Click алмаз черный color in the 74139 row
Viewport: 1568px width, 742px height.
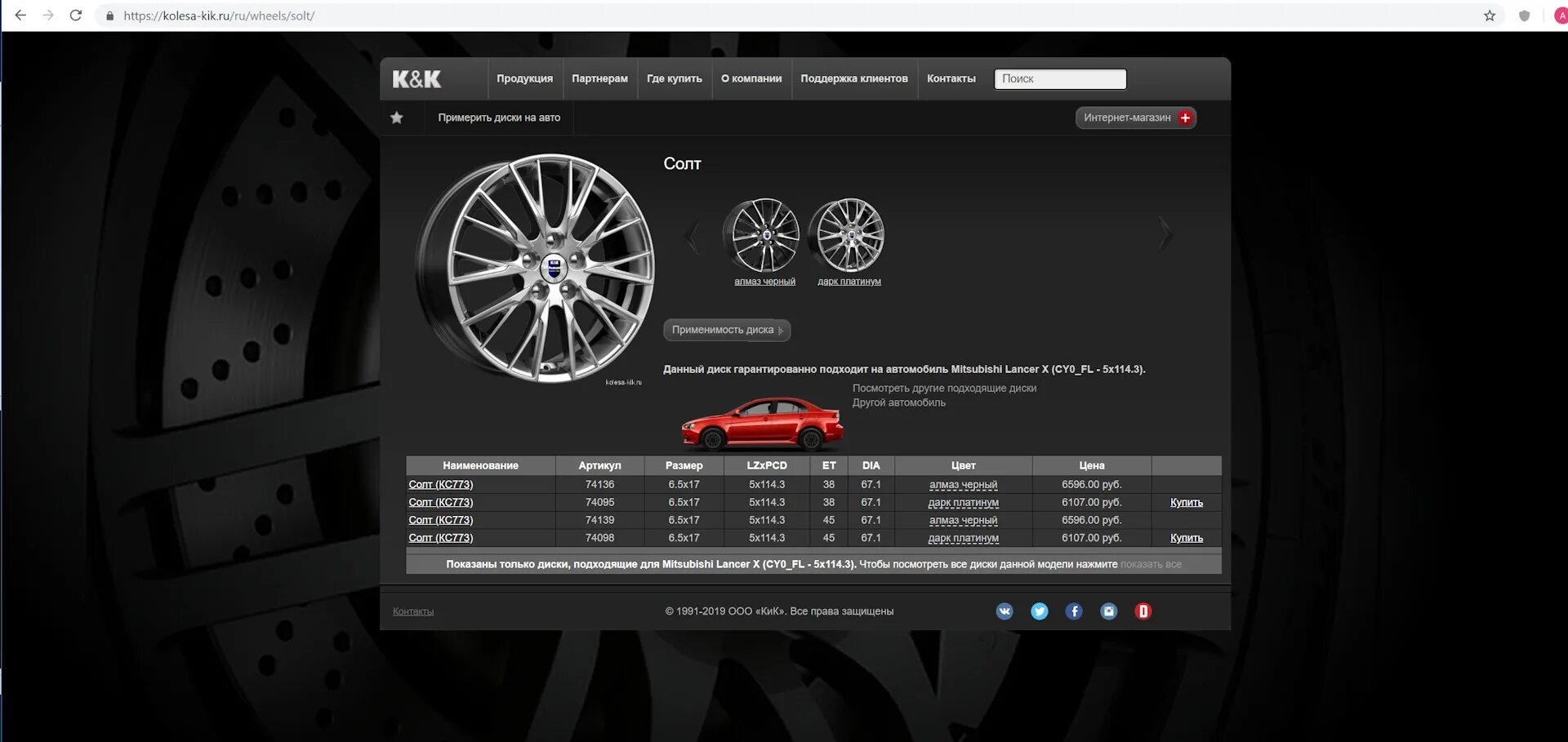(x=963, y=521)
